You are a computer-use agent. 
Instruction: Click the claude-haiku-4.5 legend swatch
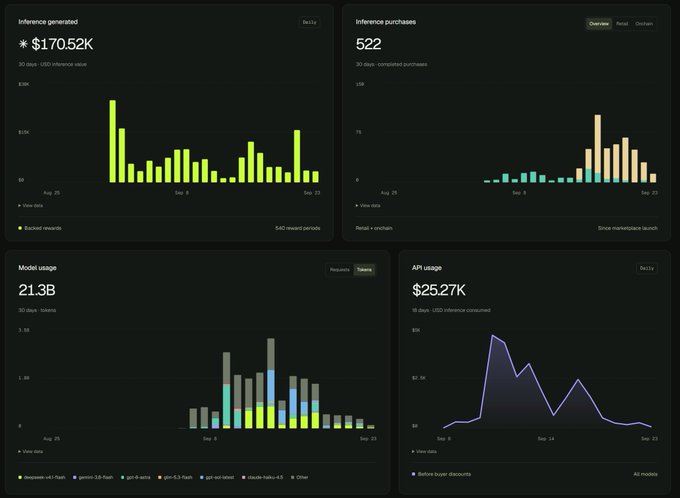[244, 477]
